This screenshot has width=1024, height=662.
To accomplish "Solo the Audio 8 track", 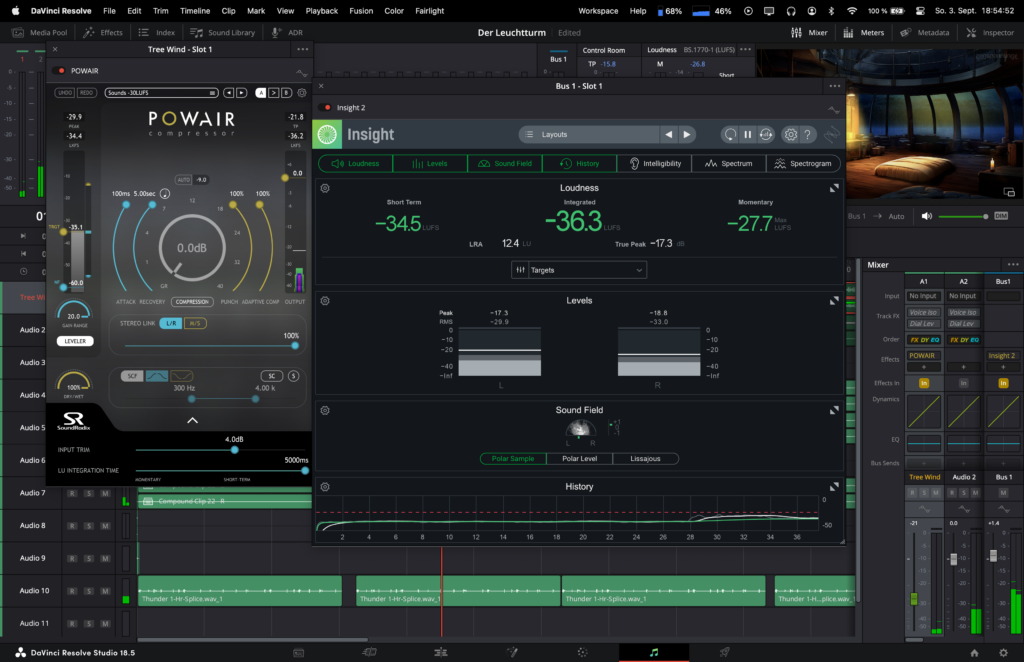I will (89, 526).
